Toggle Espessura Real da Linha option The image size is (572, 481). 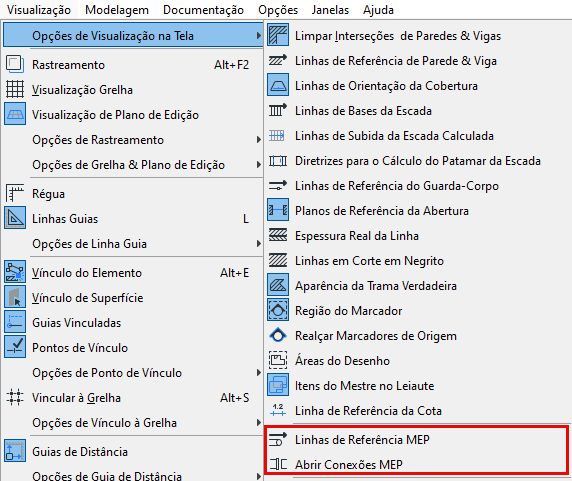pos(418,236)
